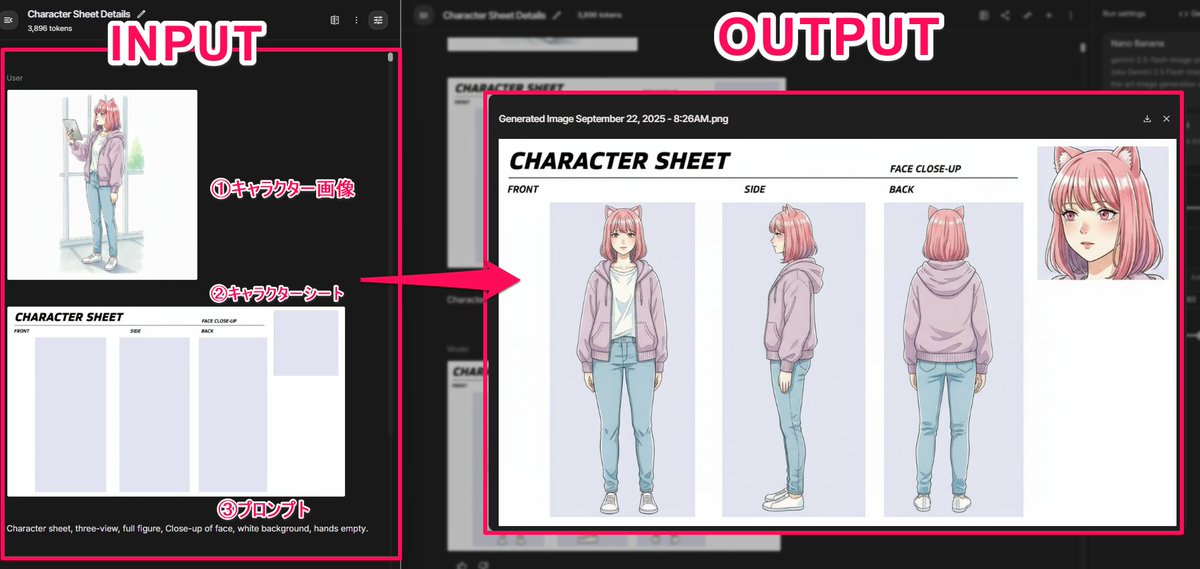Open the blank character sheet template thumbnail
This screenshot has width=1200, height=569.
pyautogui.click(x=176, y=401)
